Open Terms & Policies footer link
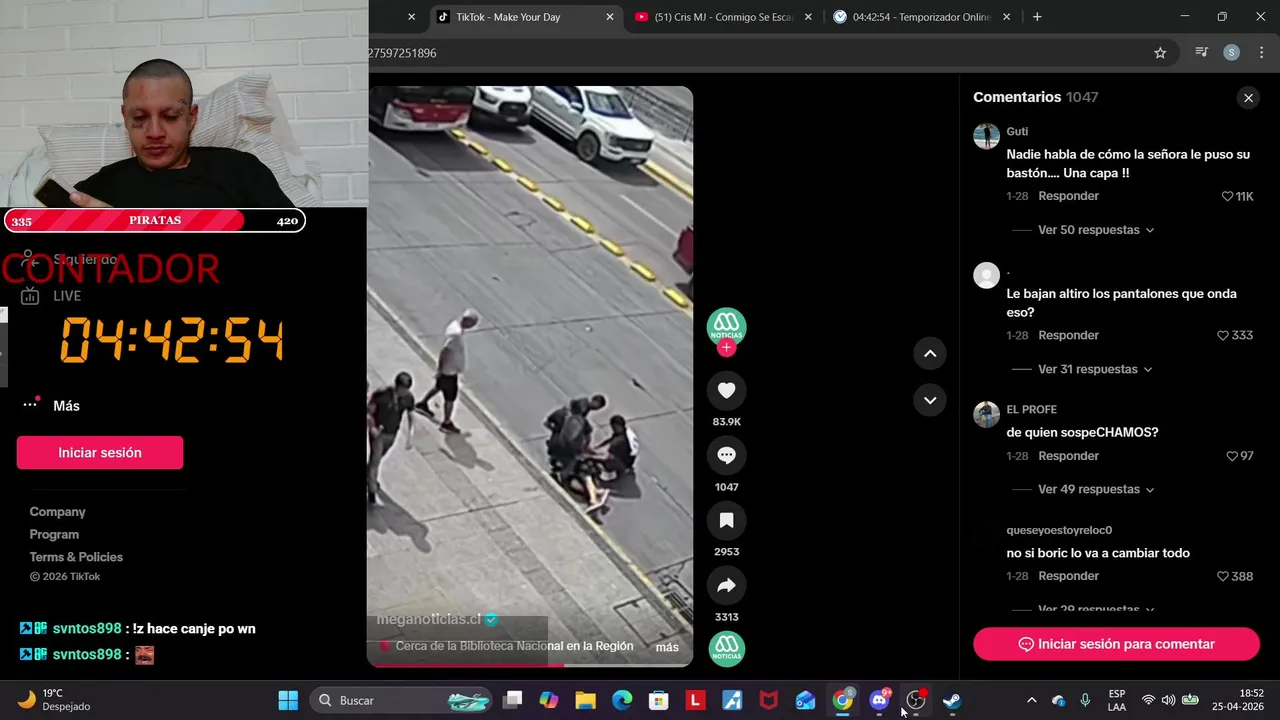1280x720 pixels. 76,557
